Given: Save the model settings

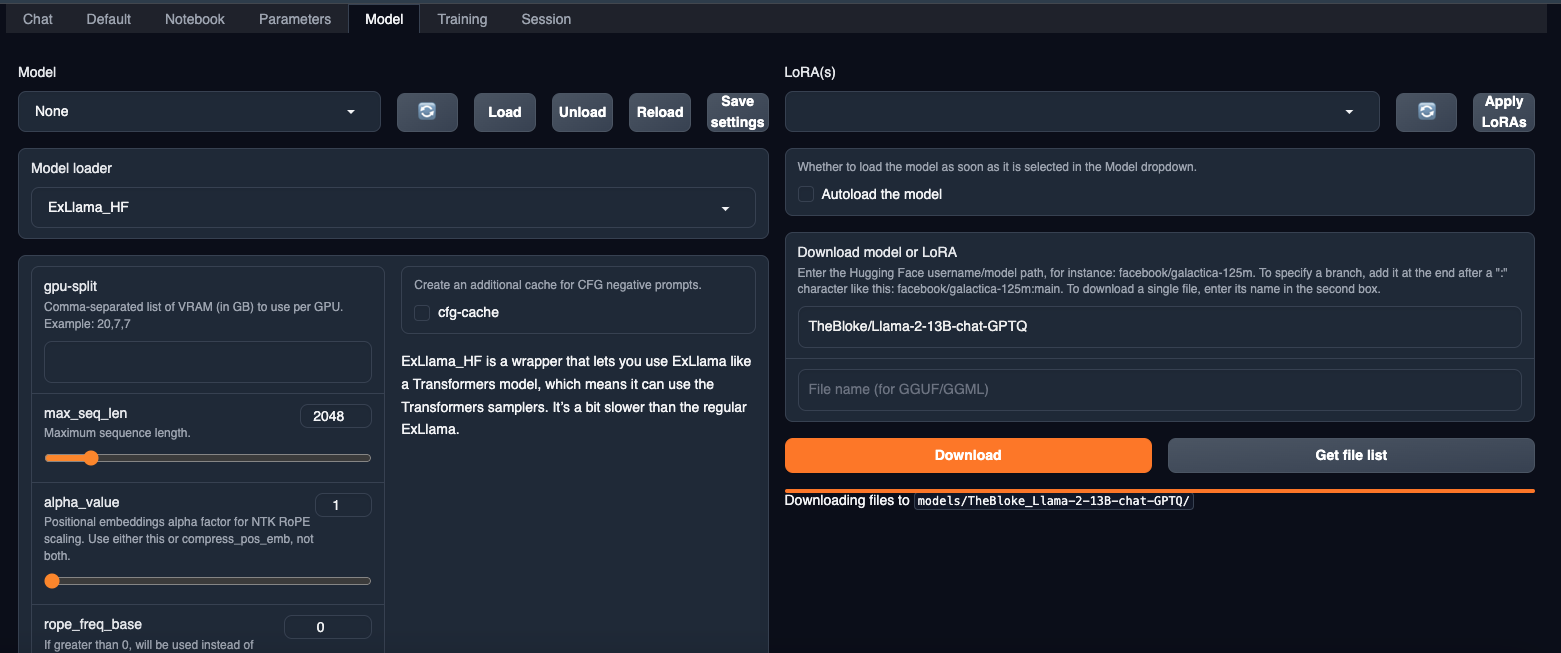Looking at the screenshot, I should 737,112.
